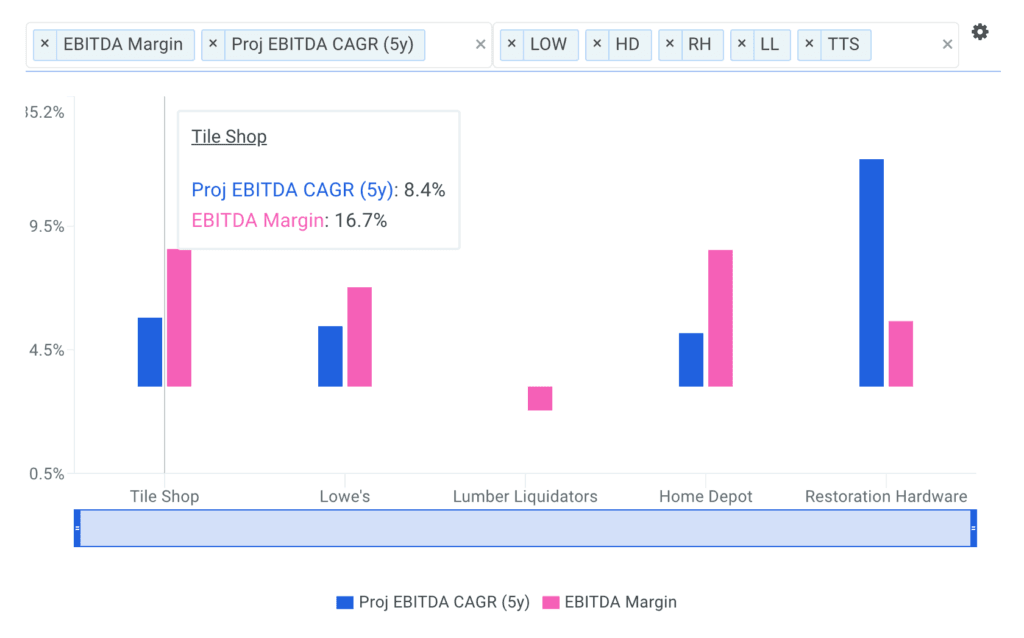
Task: Remove the LOW ticker tag
Action: (x=513, y=45)
